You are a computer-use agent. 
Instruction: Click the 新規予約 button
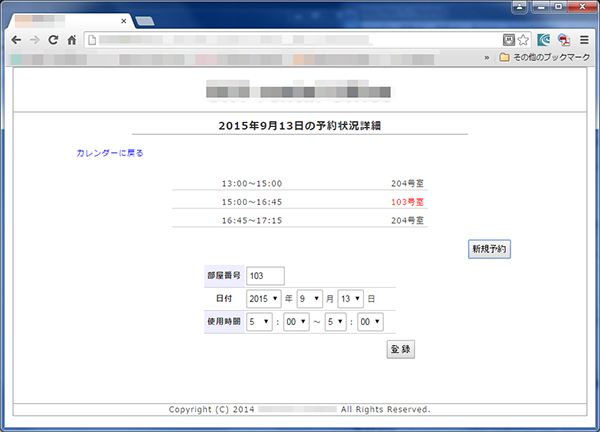(490, 248)
